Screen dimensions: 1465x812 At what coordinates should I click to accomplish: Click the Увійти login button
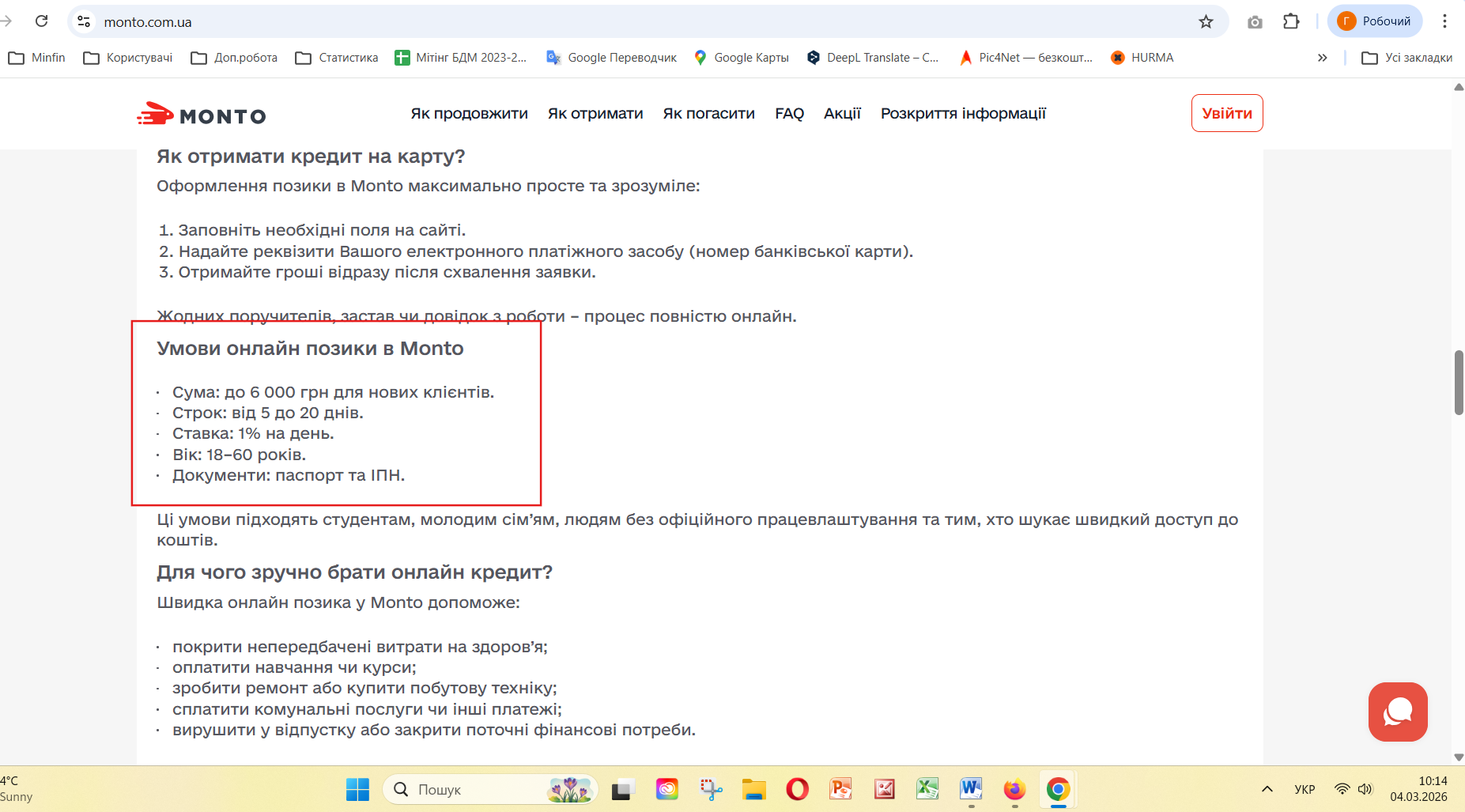click(x=1227, y=113)
